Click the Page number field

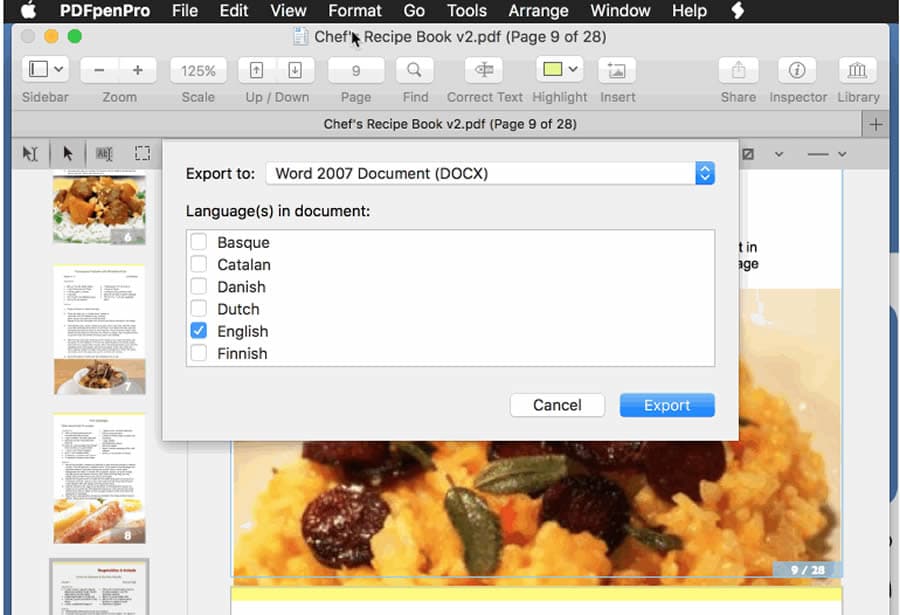pos(356,71)
